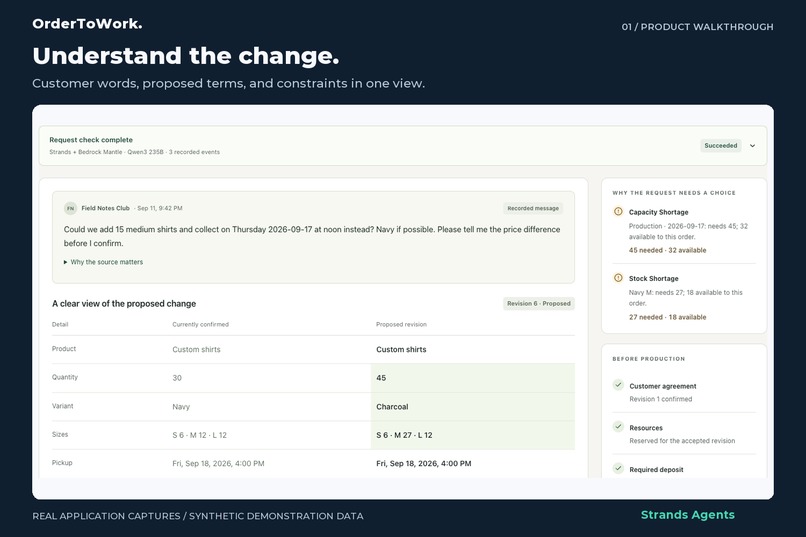Click the Strands + Bedrock Mantle subtitle
Viewport: 806px width, 537px height.
coord(134,152)
